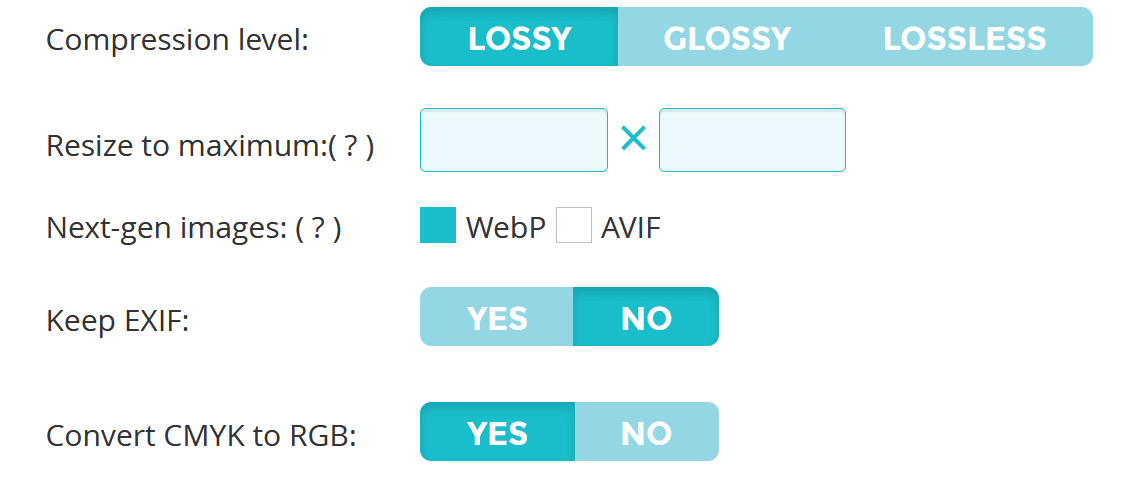This screenshot has width=1142, height=499.
Task: Click the Next-gen images label
Action: [167, 229]
